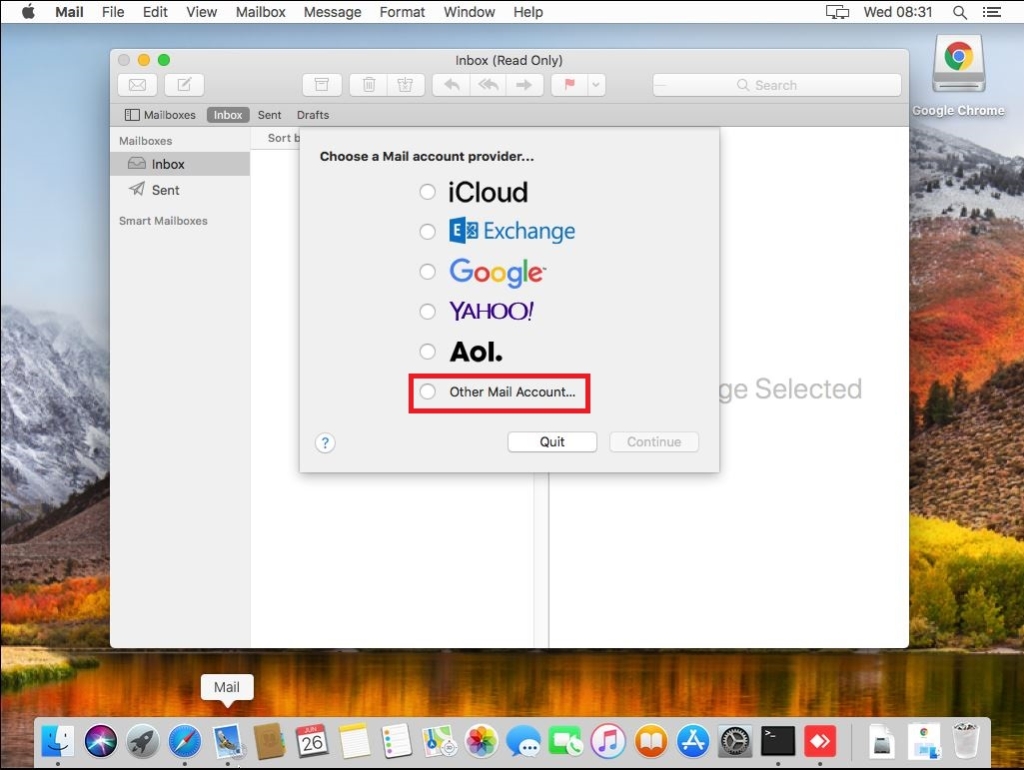Click the Smart Mailboxes sidebar heading
1024x770 pixels.
coord(163,221)
